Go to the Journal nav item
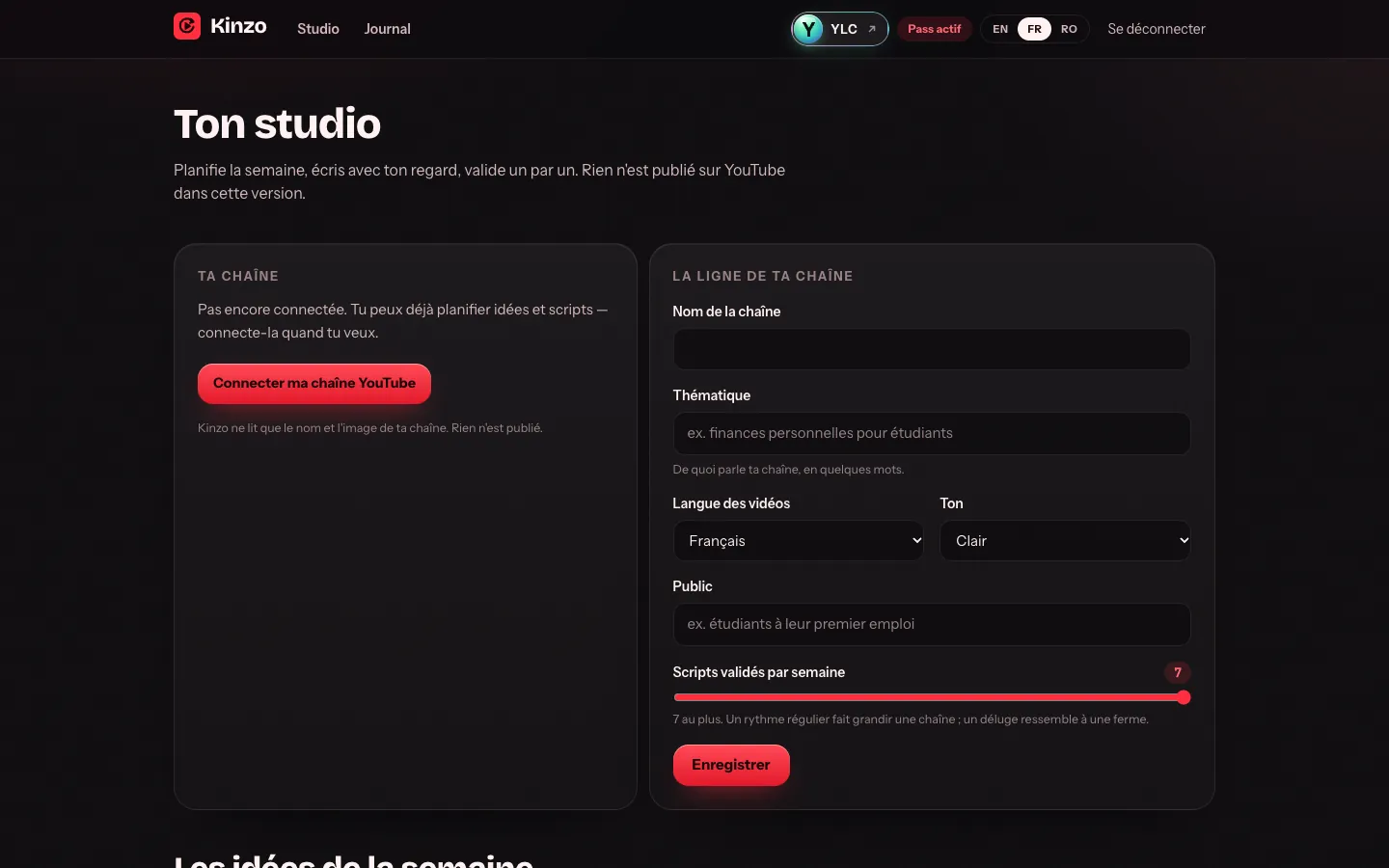1389x868 pixels. (x=388, y=29)
